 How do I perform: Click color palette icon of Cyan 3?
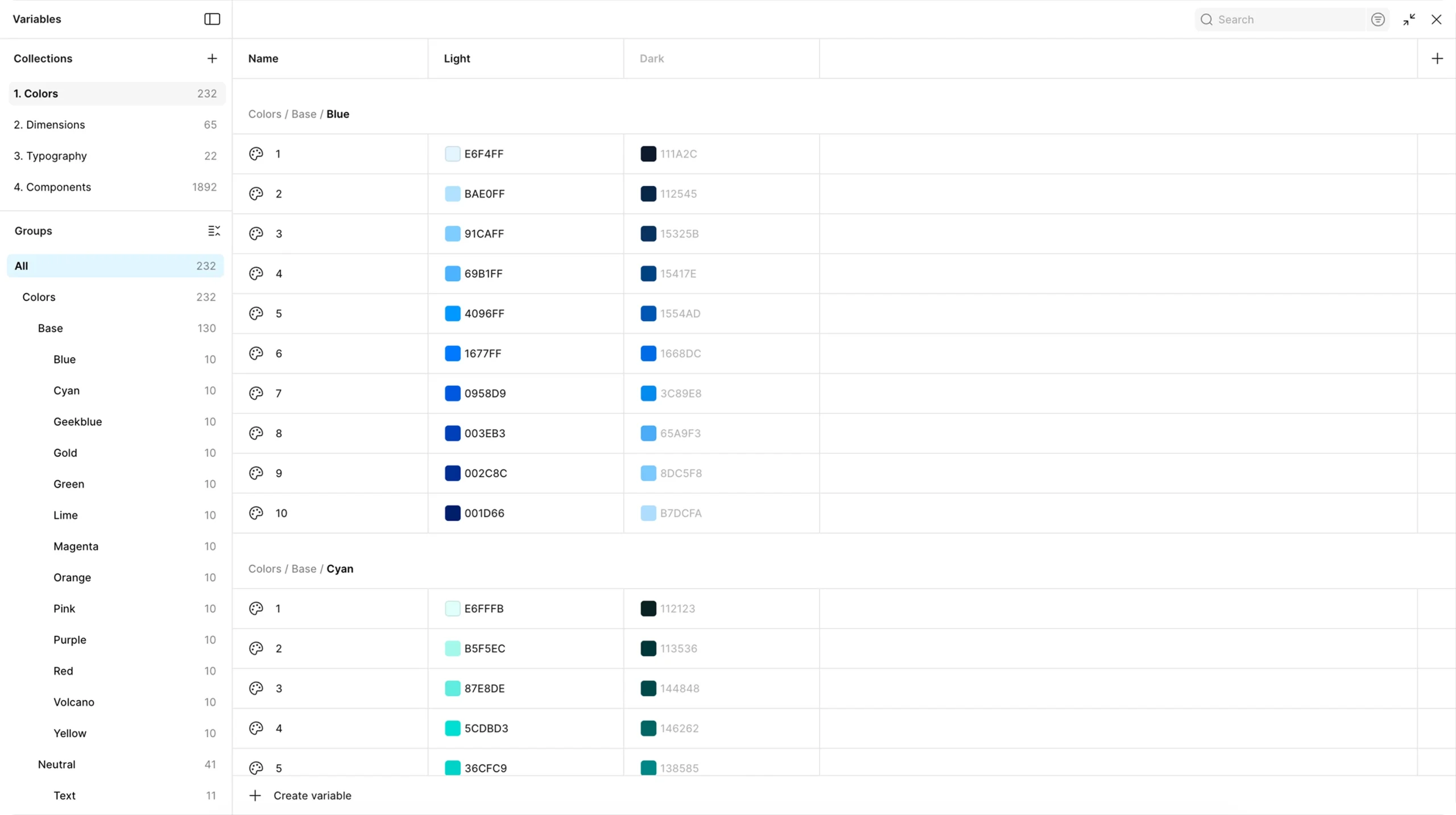256,688
